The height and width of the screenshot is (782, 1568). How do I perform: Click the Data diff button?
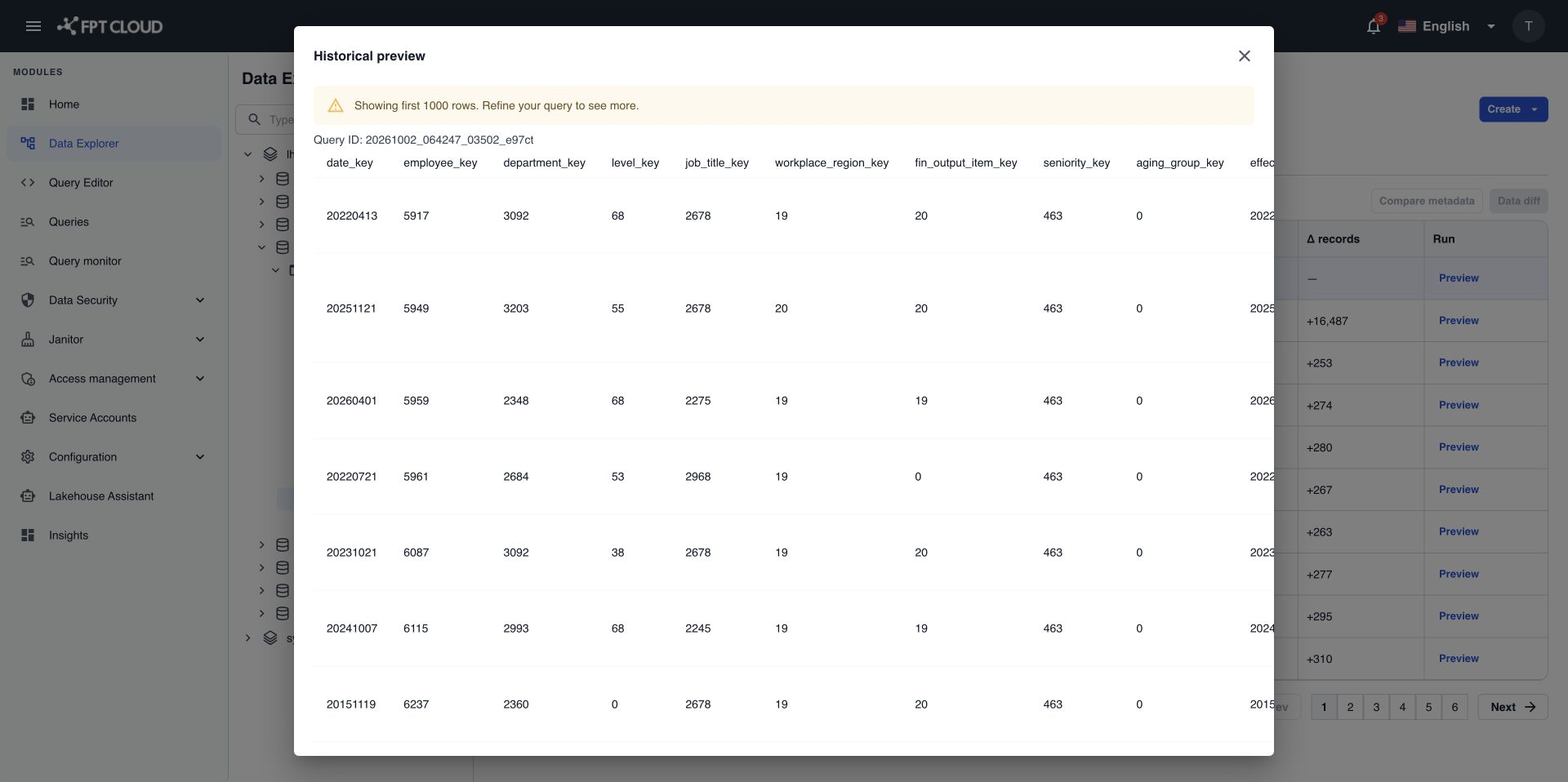click(x=1518, y=201)
